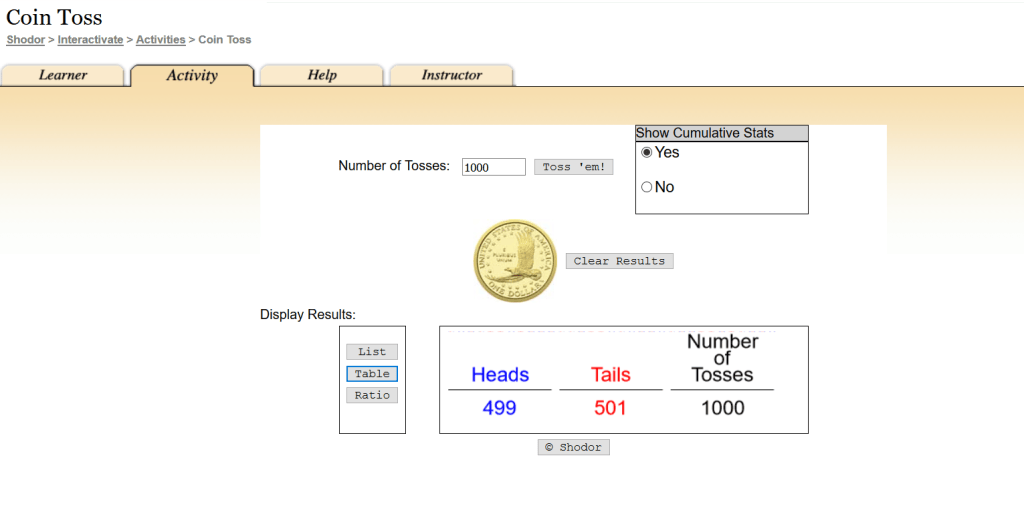Show results as Table
The width and height of the screenshot is (1024, 506).
click(372, 374)
